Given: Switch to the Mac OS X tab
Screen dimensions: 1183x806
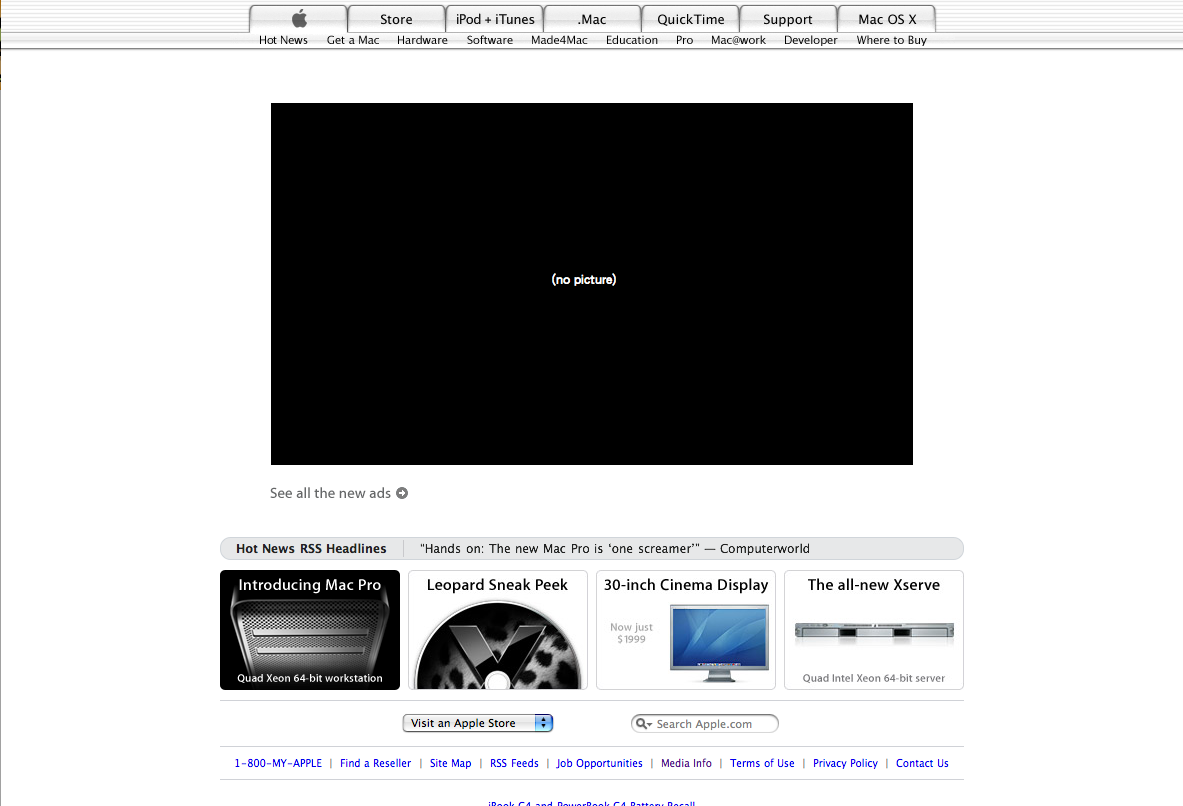Looking at the screenshot, I should click(887, 19).
